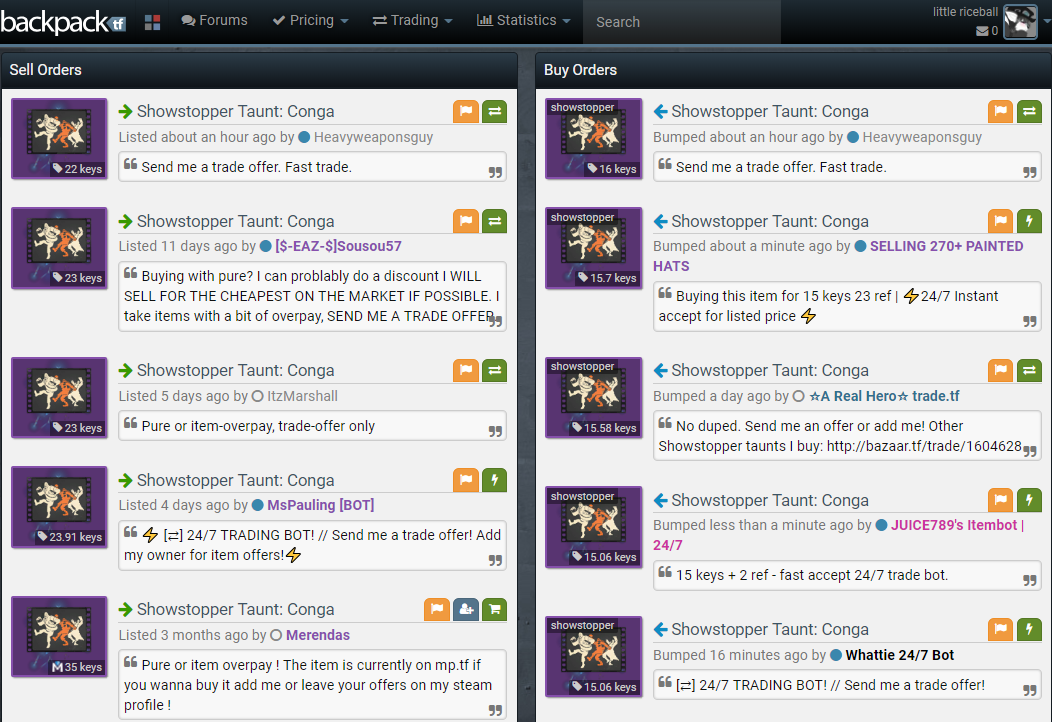Click the backpack.tf logo
This screenshot has width=1052, height=722.
(x=64, y=21)
